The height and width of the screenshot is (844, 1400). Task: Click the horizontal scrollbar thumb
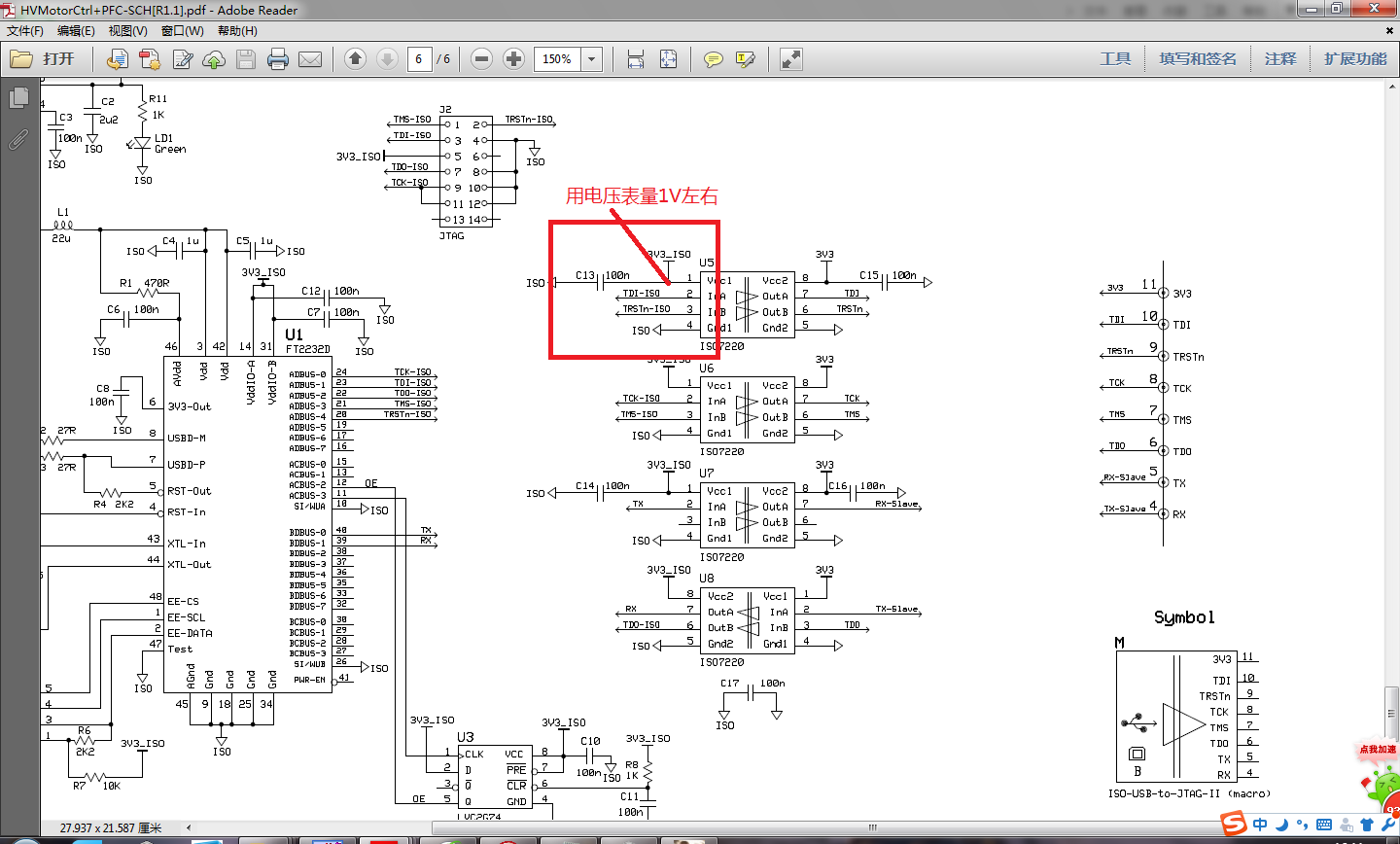pos(872,827)
